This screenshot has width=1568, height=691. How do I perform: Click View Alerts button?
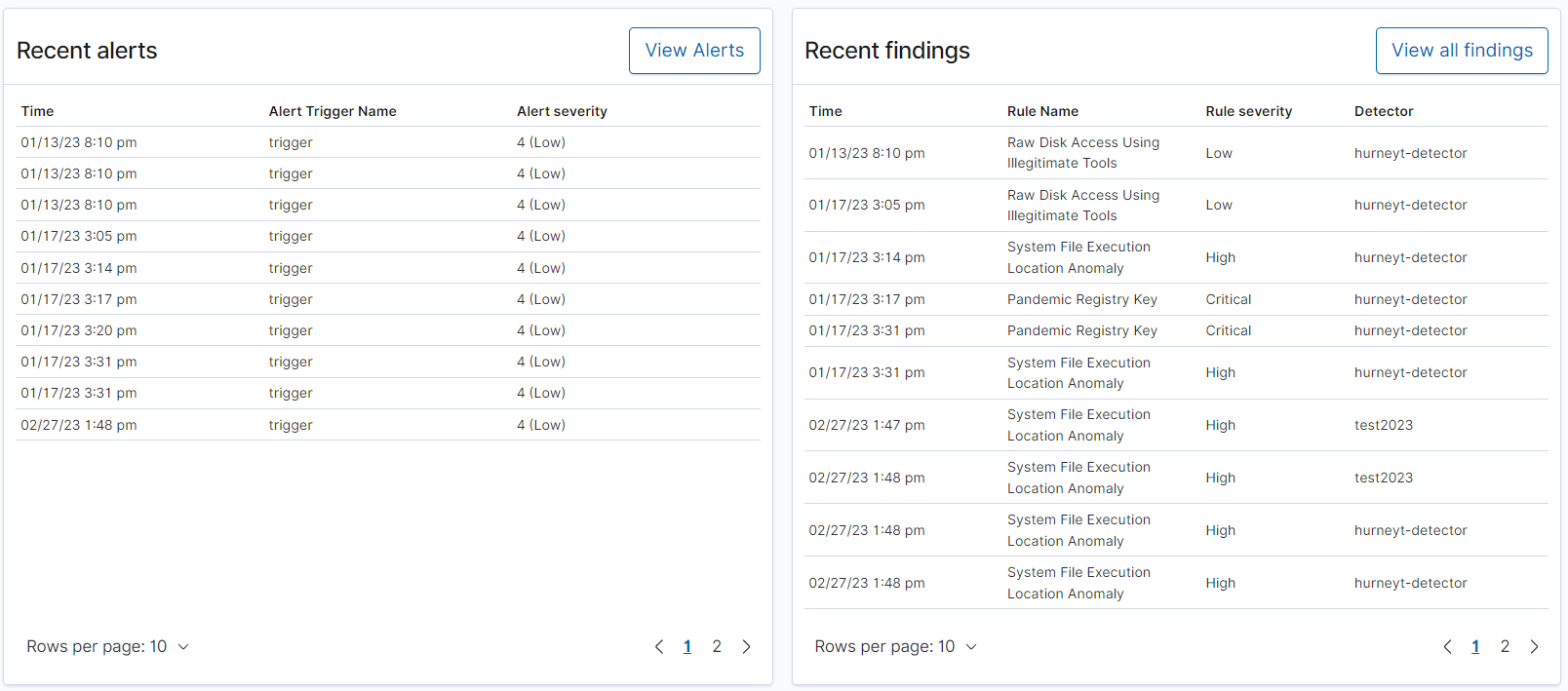pyautogui.click(x=693, y=51)
